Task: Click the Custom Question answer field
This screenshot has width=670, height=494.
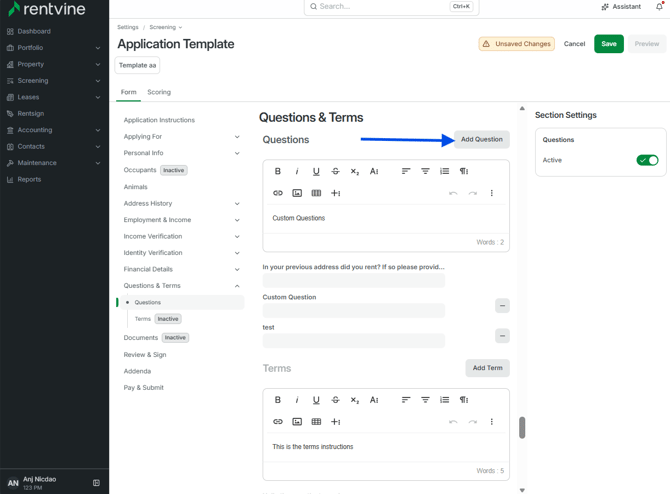Action: pyautogui.click(x=353, y=310)
